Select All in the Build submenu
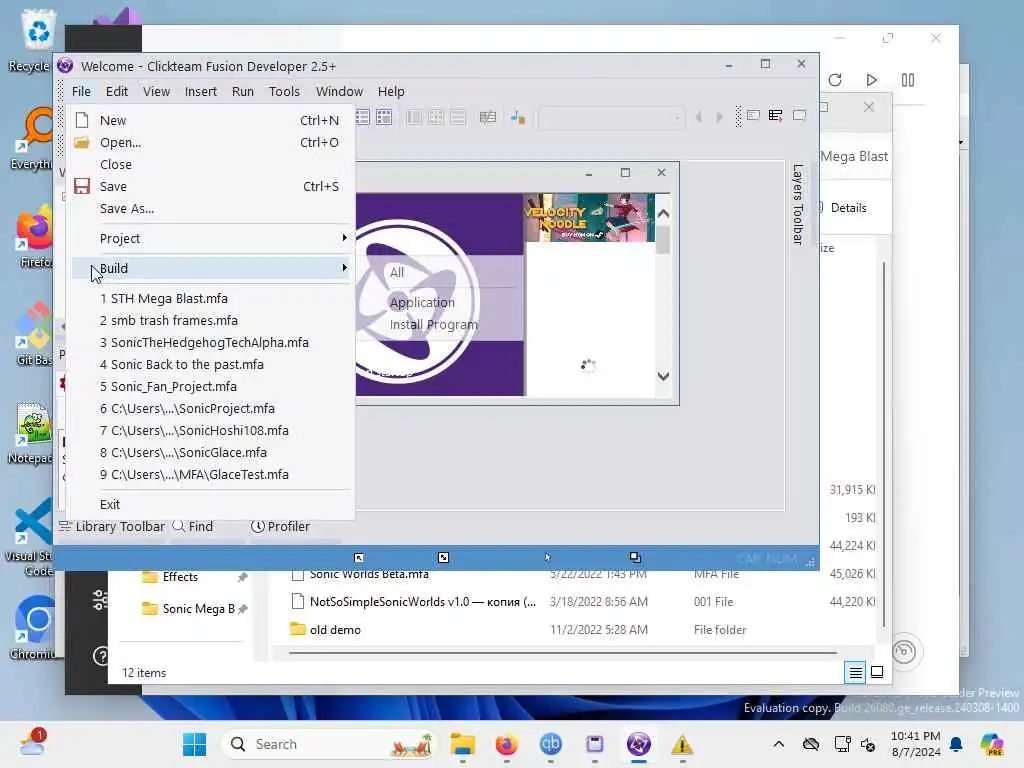This screenshot has height=768, width=1024. pyautogui.click(x=397, y=272)
